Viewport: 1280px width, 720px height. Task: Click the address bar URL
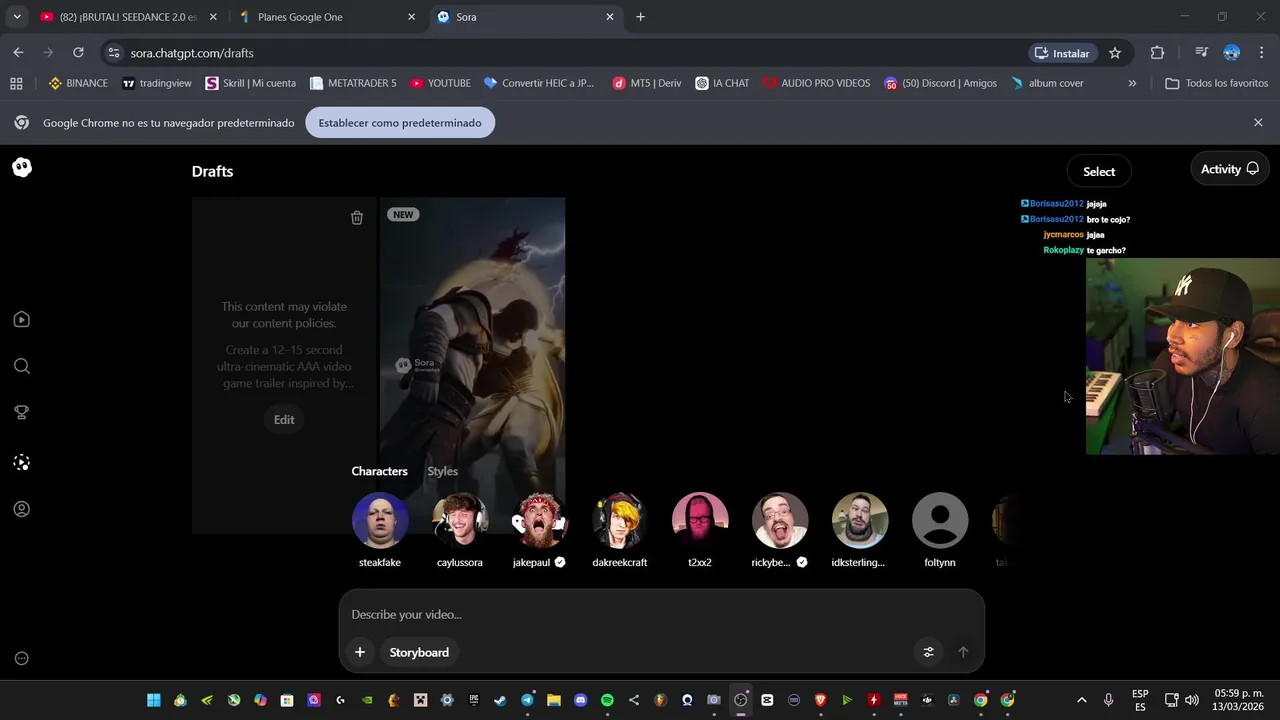pos(192,53)
